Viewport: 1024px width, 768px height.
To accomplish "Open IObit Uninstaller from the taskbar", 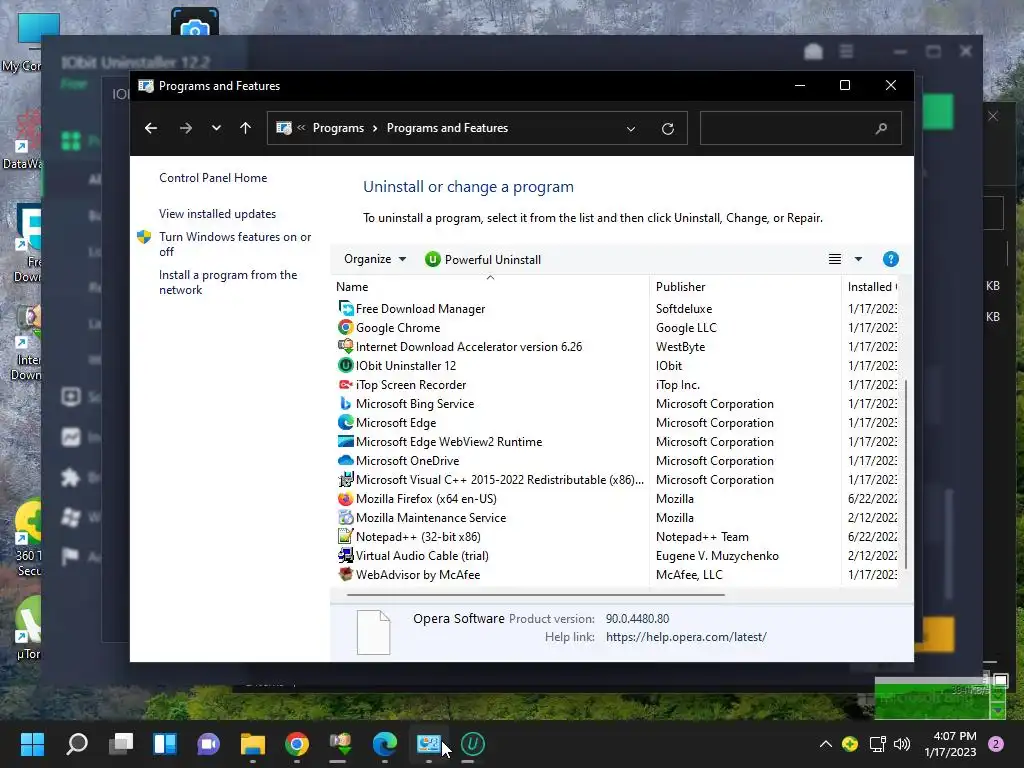I will [473, 744].
